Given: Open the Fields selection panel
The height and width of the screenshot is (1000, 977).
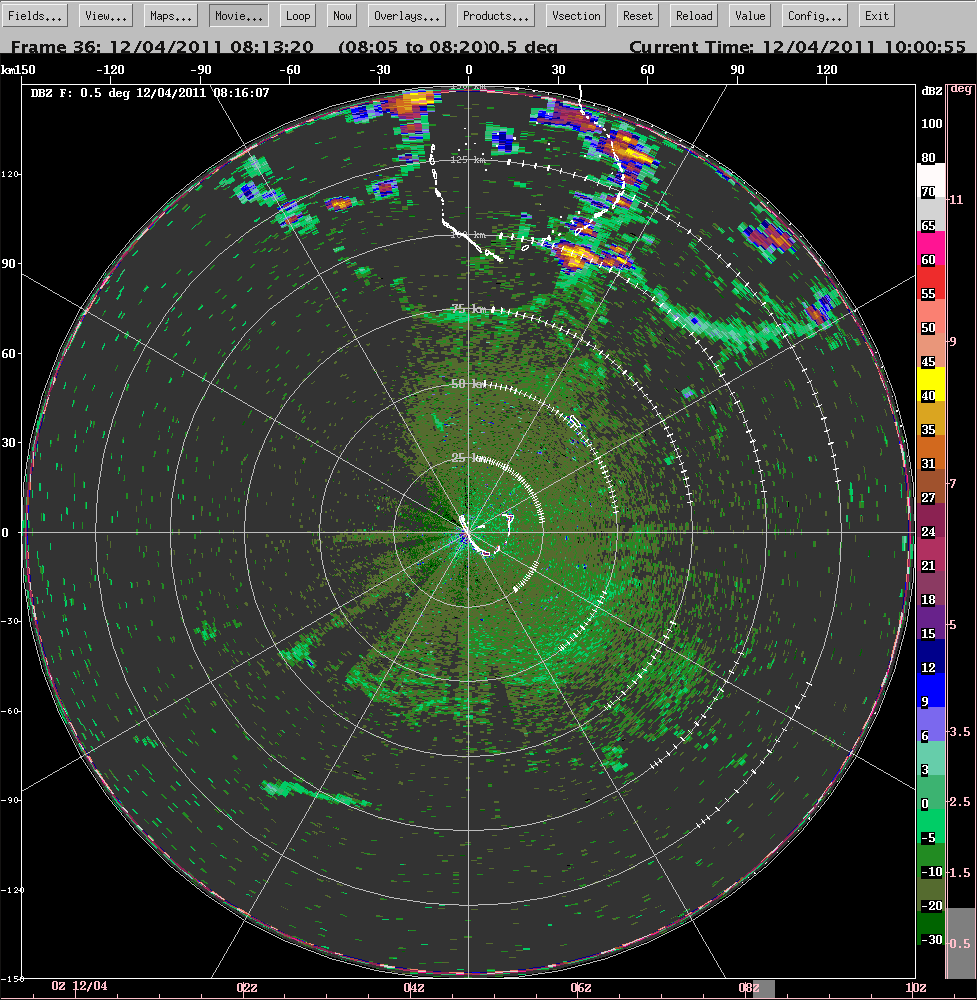Looking at the screenshot, I should [x=36, y=15].
